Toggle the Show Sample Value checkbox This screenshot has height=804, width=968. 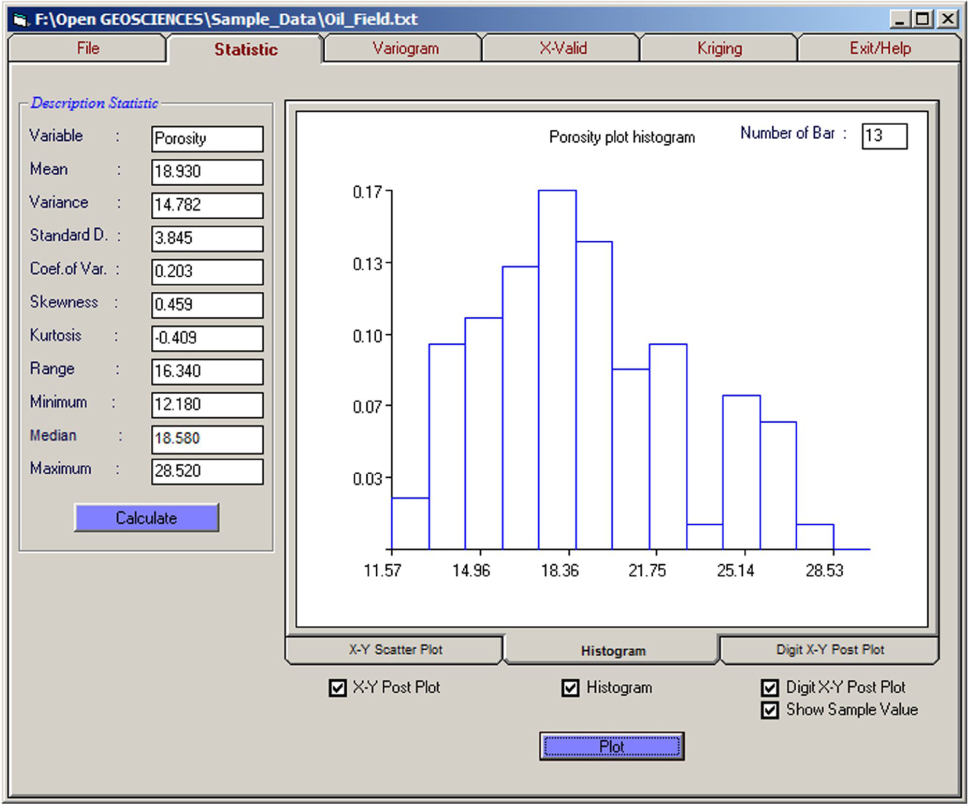[770, 710]
